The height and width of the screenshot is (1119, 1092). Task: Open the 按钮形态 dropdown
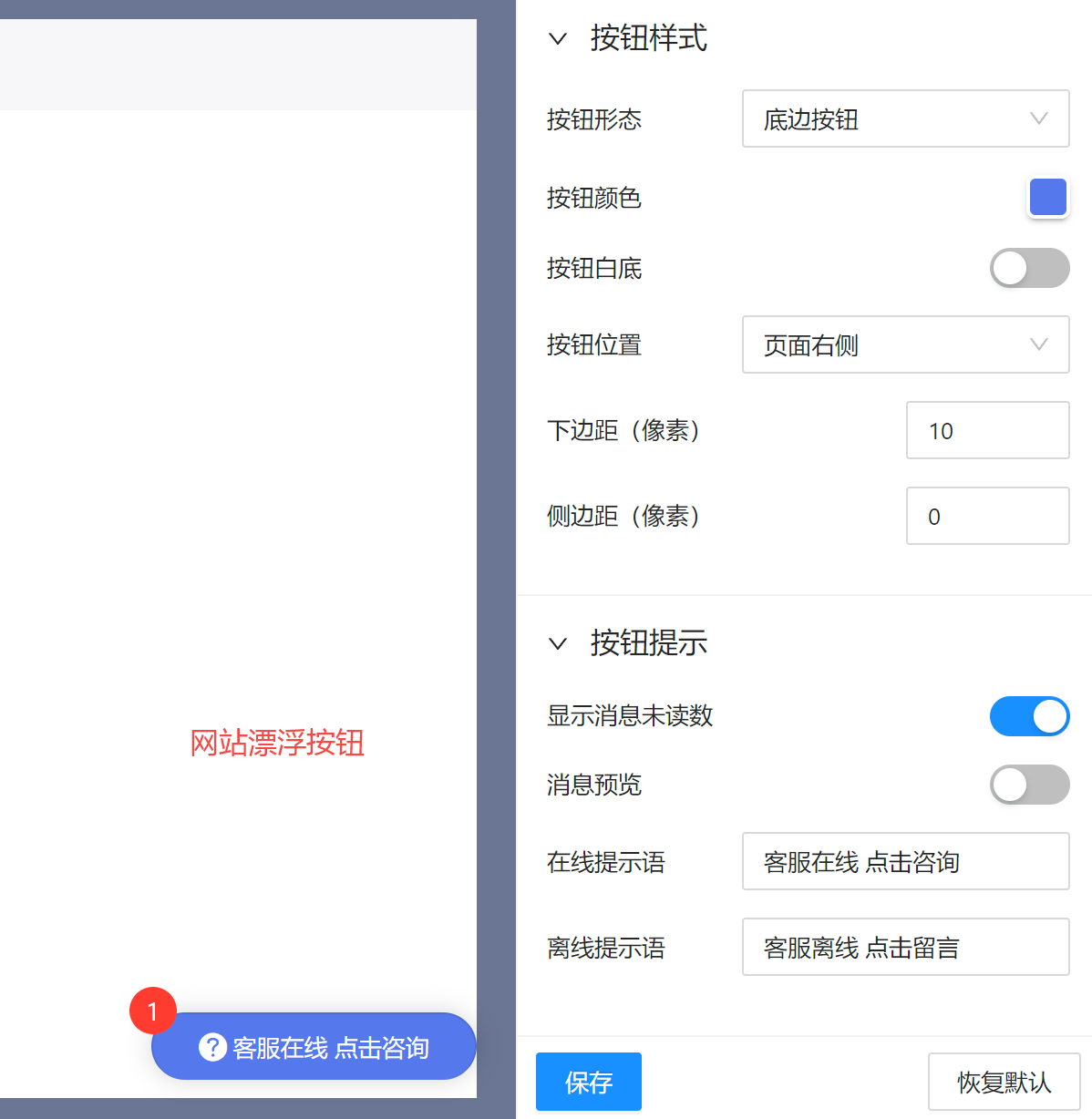(905, 118)
